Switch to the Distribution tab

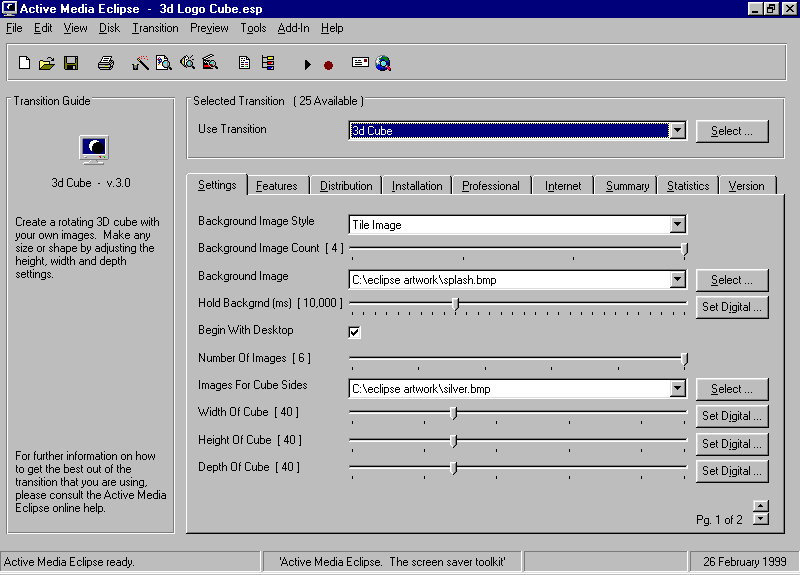pyautogui.click(x=346, y=186)
